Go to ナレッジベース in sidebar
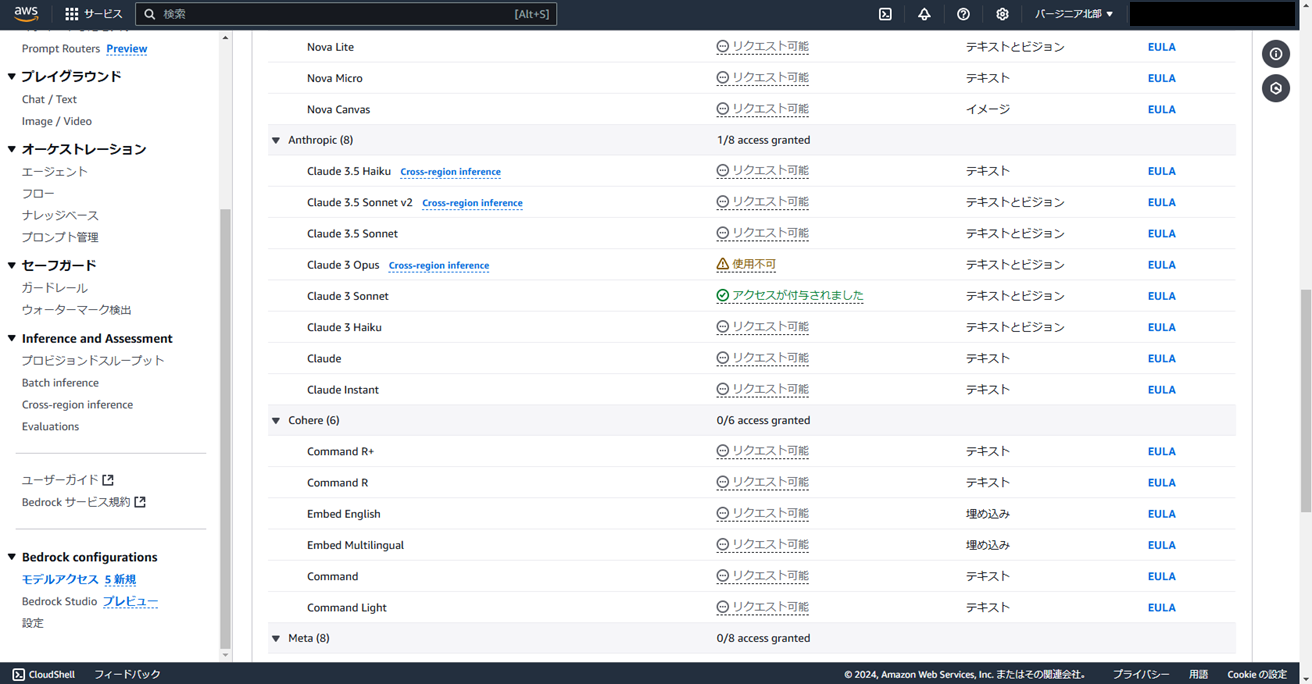 pos(60,215)
